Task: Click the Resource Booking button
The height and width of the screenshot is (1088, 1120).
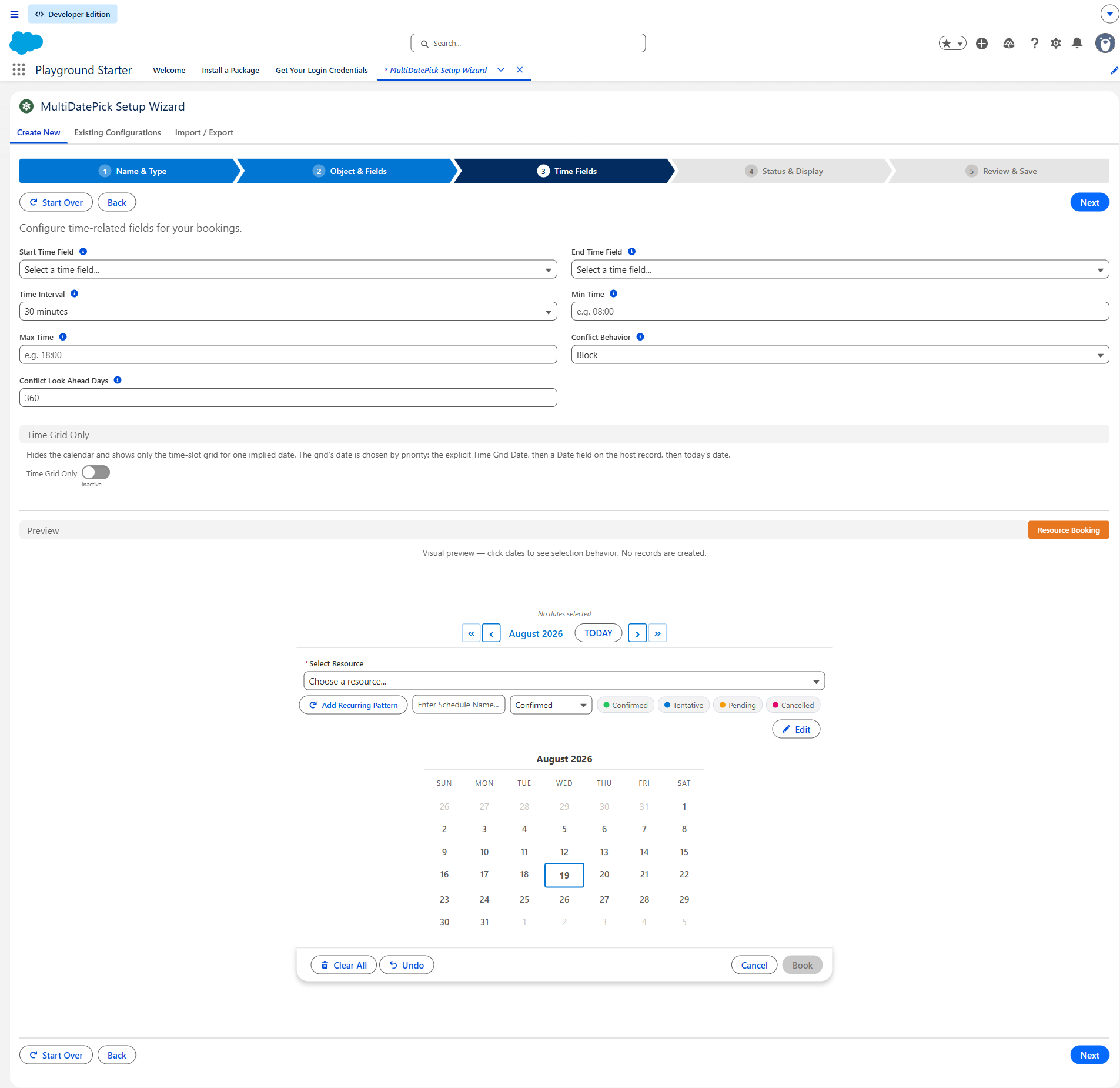Action: click(x=1068, y=530)
